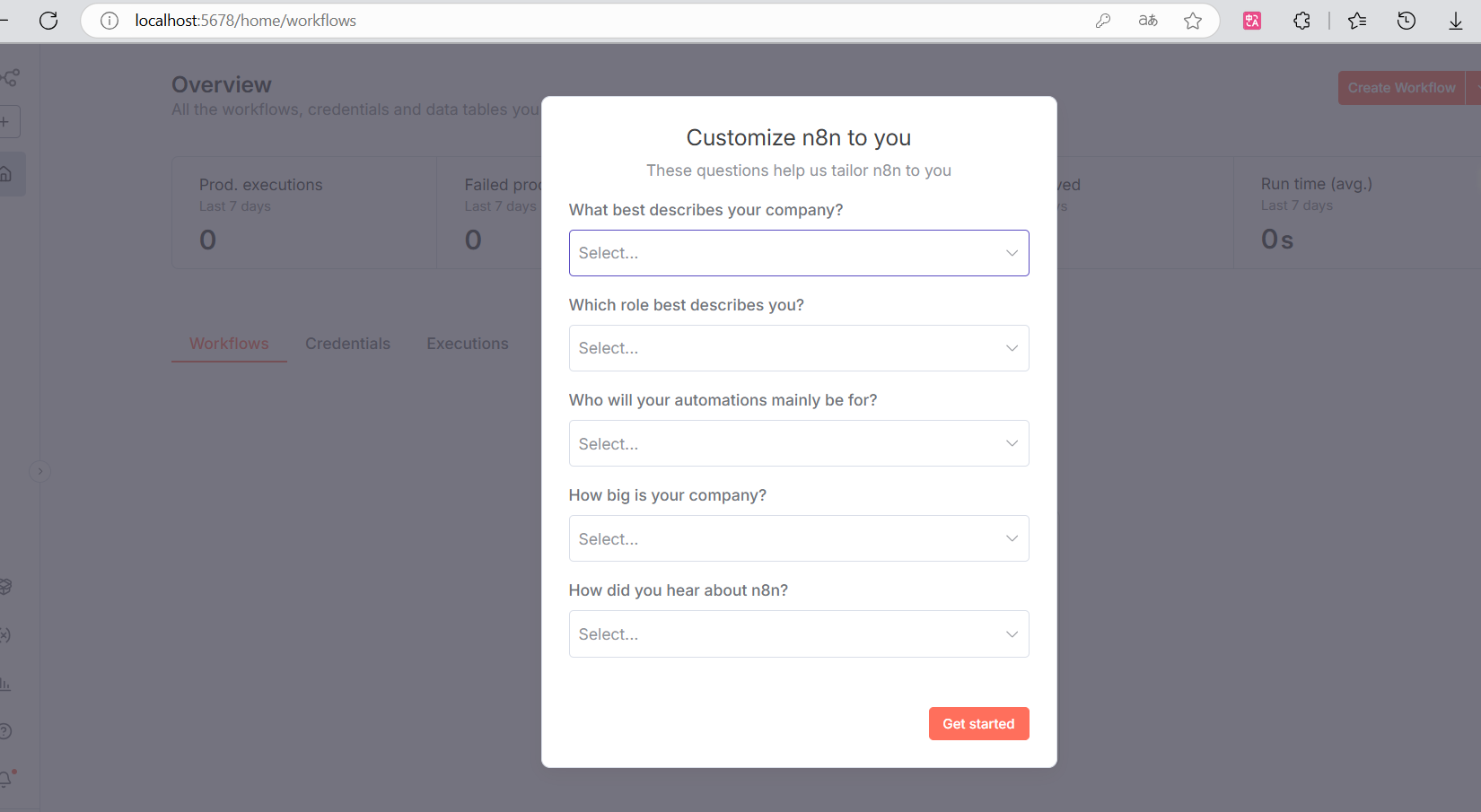1481x812 pixels.
Task: Open the "How big is your company" dropdown
Action: pos(799,538)
